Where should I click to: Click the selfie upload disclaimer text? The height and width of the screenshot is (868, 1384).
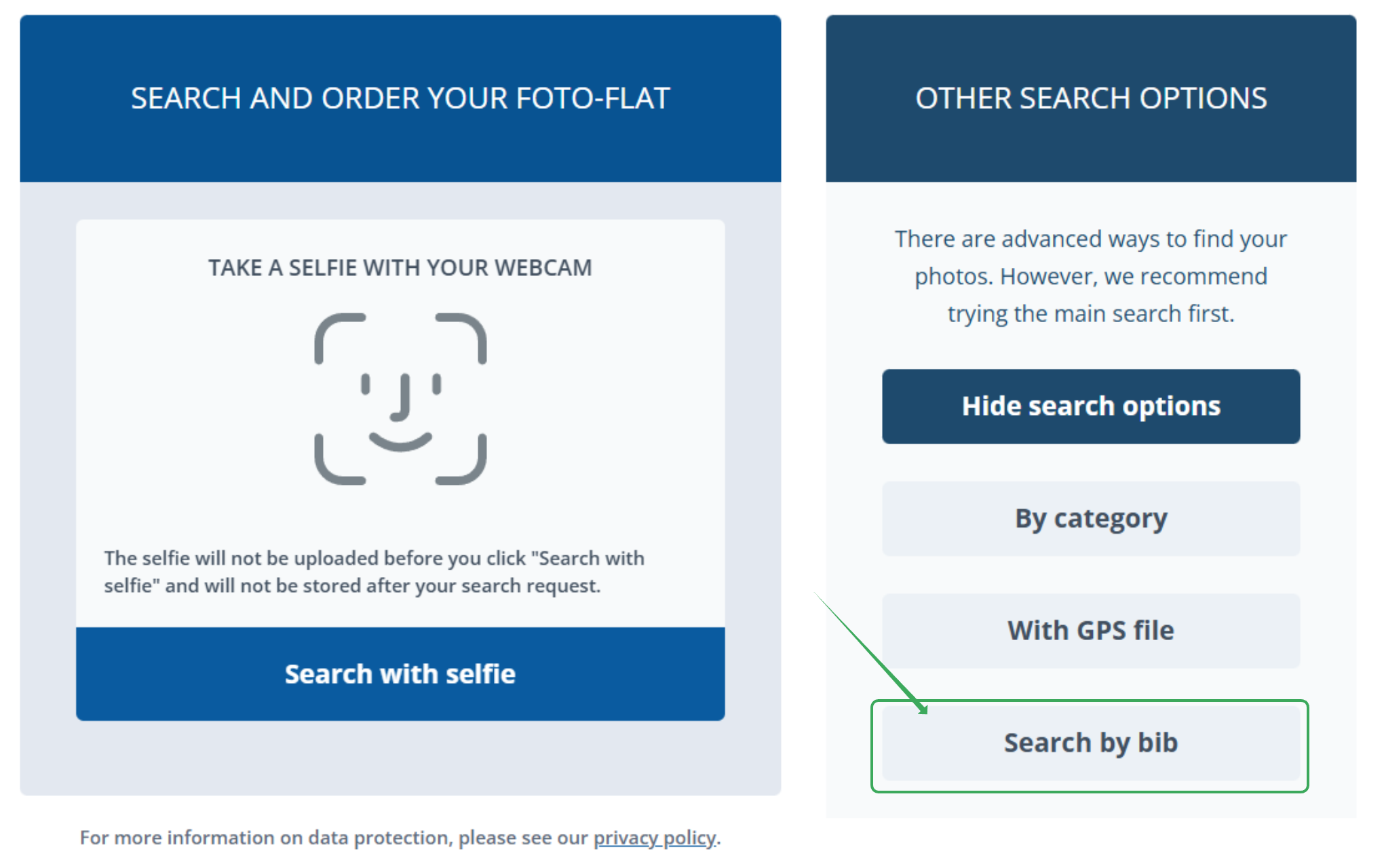pyautogui.click(x=373, y=572)
